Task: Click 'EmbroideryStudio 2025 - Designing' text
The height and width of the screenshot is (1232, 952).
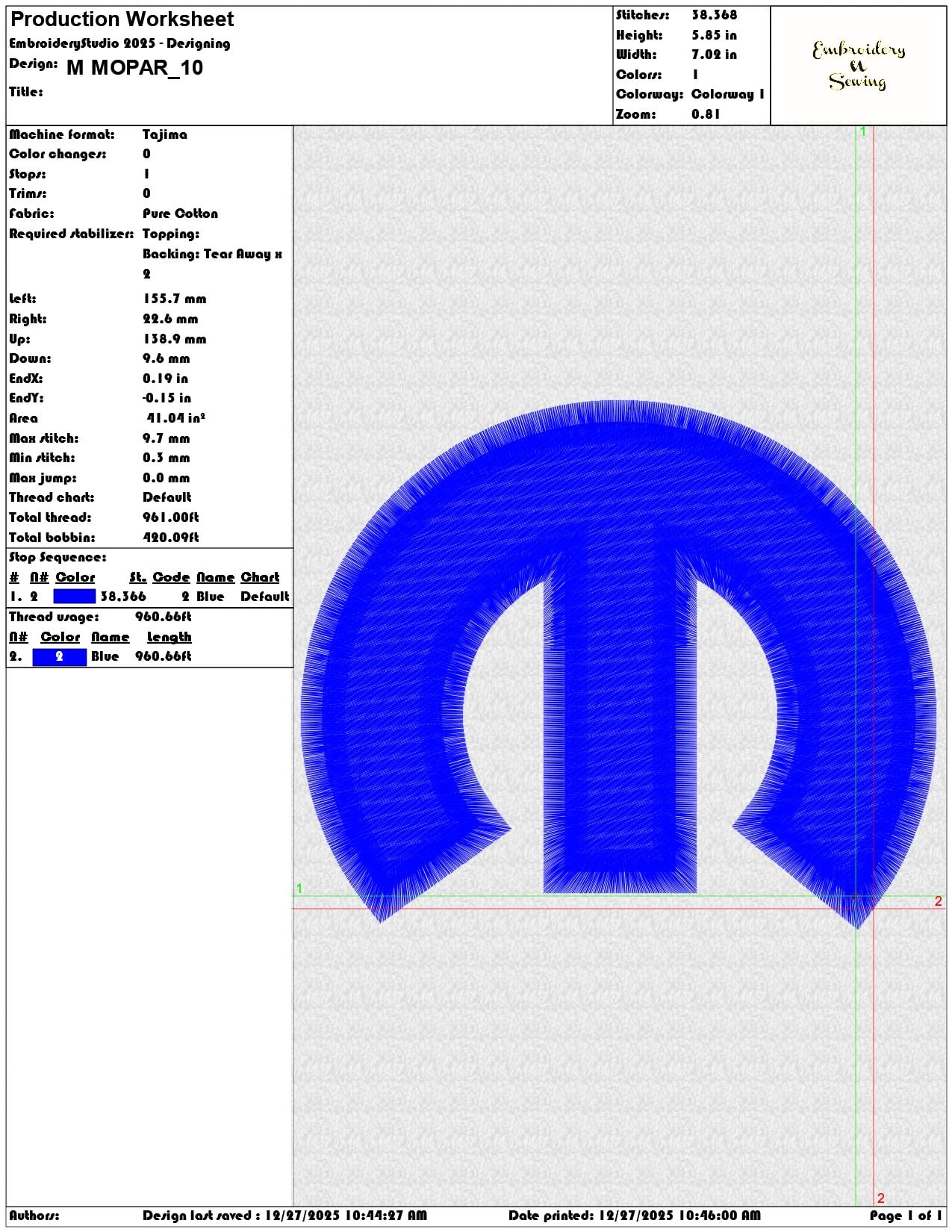Action: [119, 43]
